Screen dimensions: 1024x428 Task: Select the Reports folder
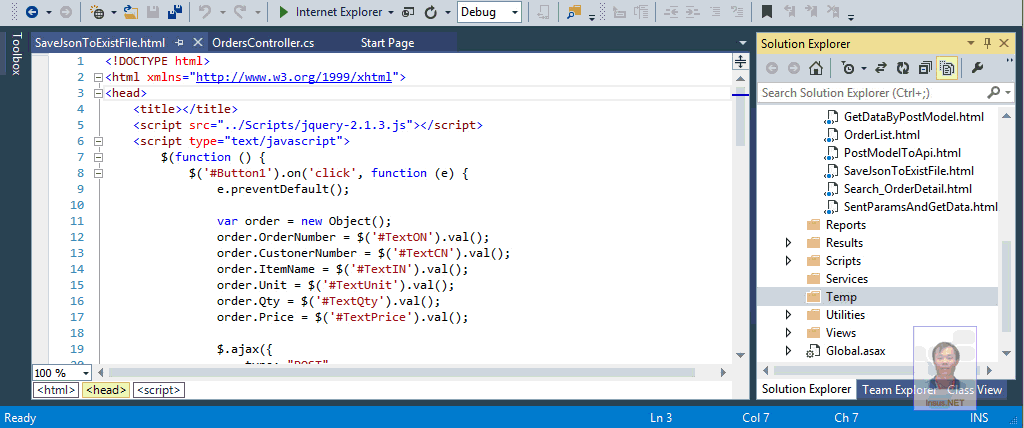(846, 225)
